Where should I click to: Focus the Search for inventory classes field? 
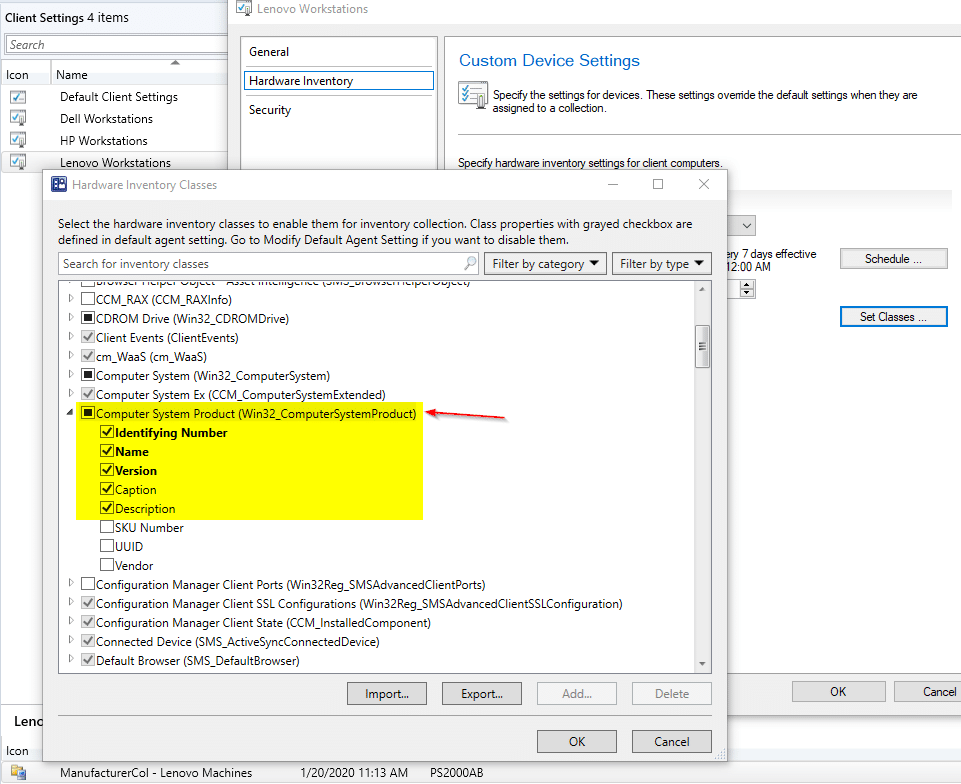tap(260, 264)
